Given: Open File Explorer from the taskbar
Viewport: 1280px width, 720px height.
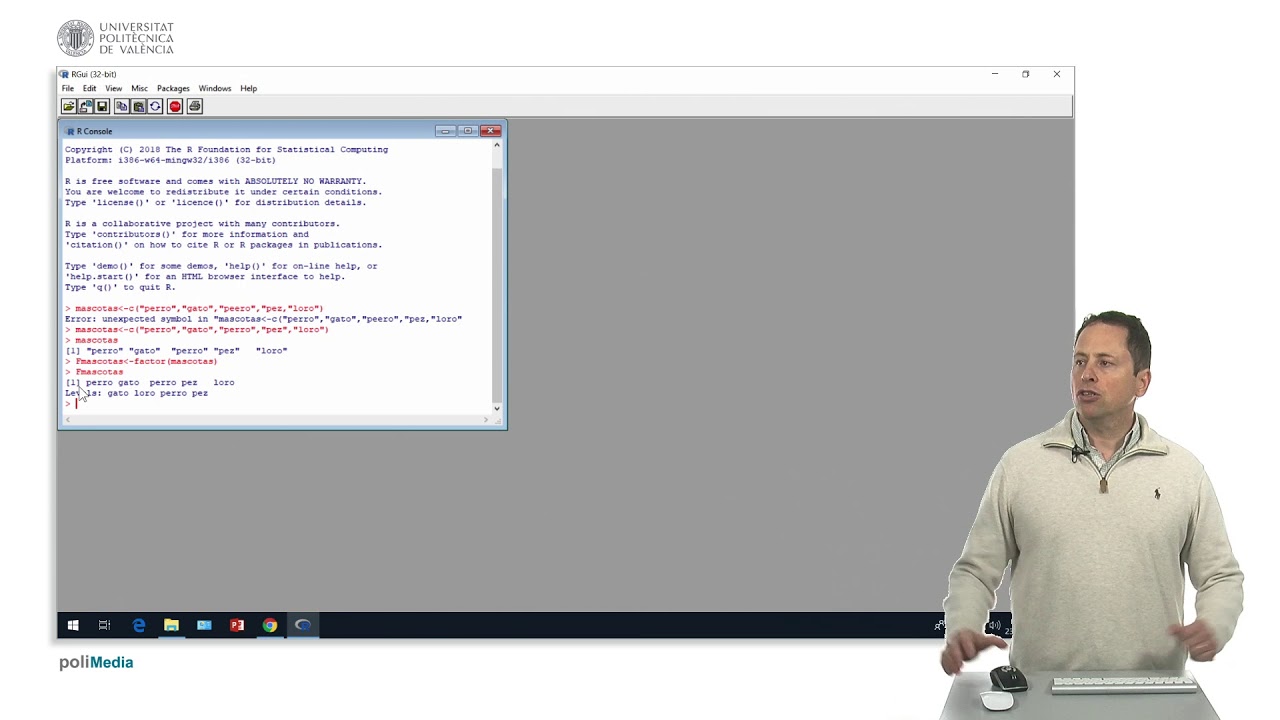Looking at the screenshot, I should tap(171, 626).
